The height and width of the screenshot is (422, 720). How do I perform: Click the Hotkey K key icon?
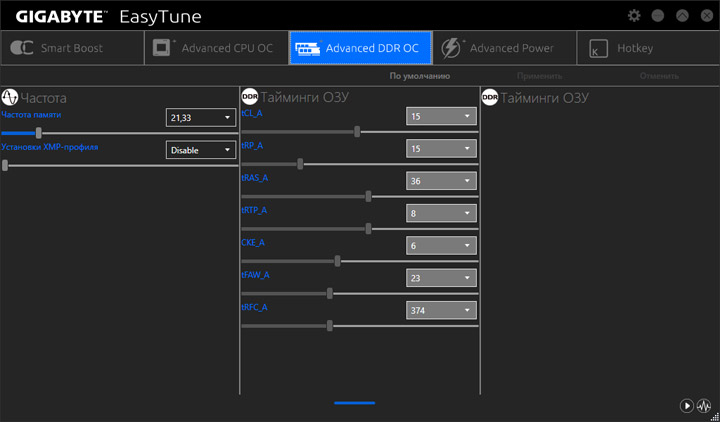[x=598, y=48]
